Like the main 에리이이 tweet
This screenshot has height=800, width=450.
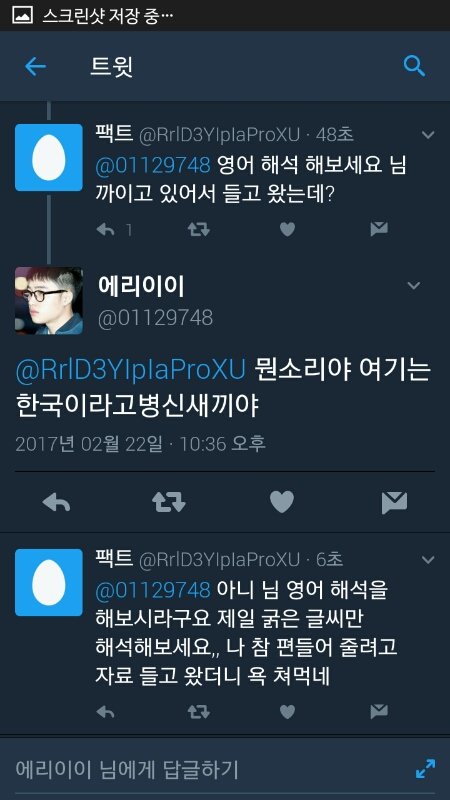[x=282, y=502]
